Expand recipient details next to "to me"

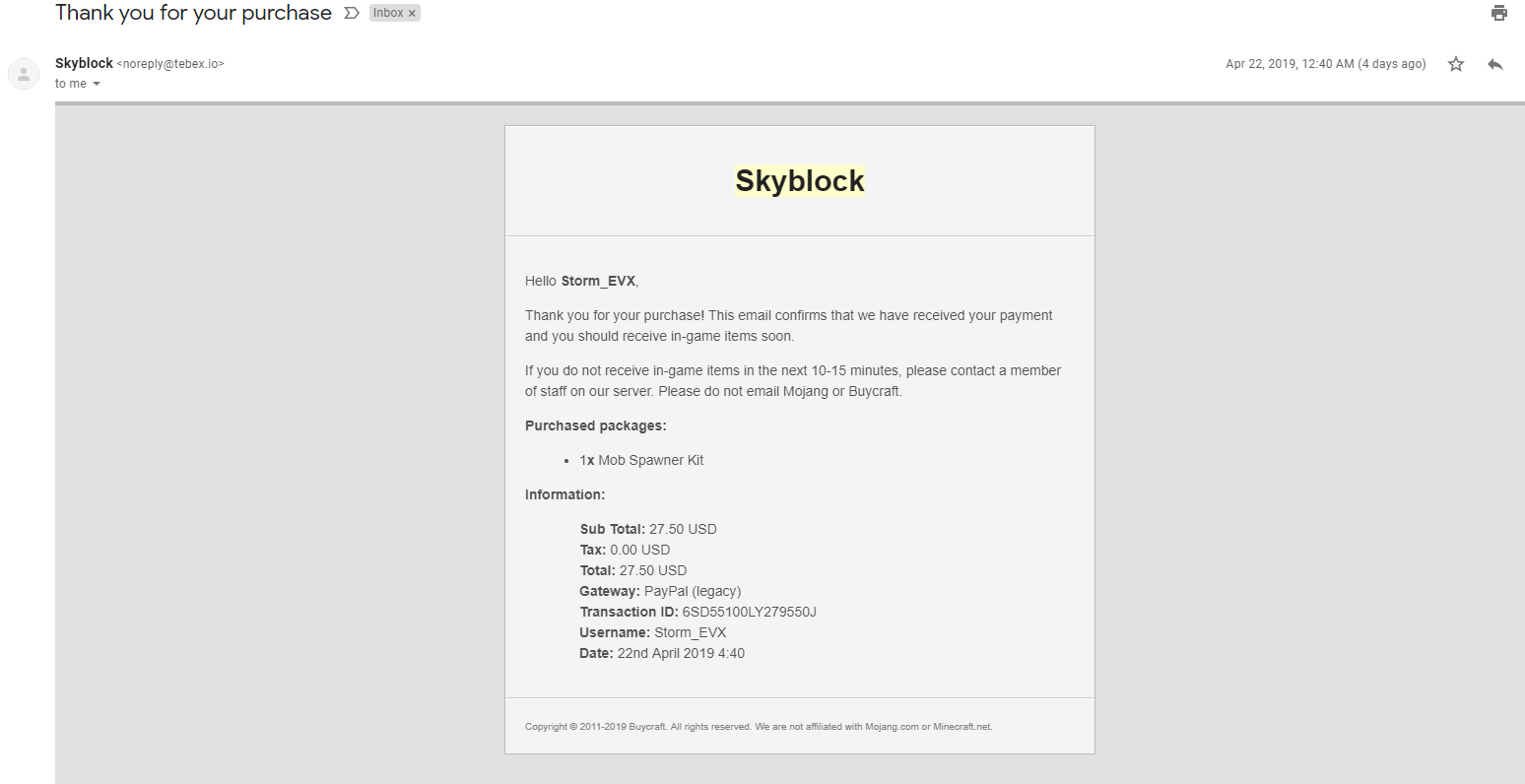97,84
